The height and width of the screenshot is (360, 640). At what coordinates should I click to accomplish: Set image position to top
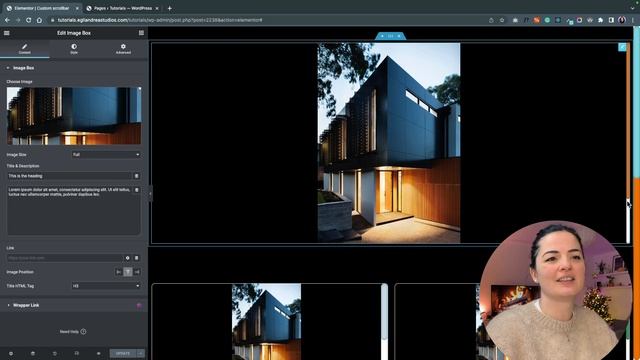tap(128, 272)
